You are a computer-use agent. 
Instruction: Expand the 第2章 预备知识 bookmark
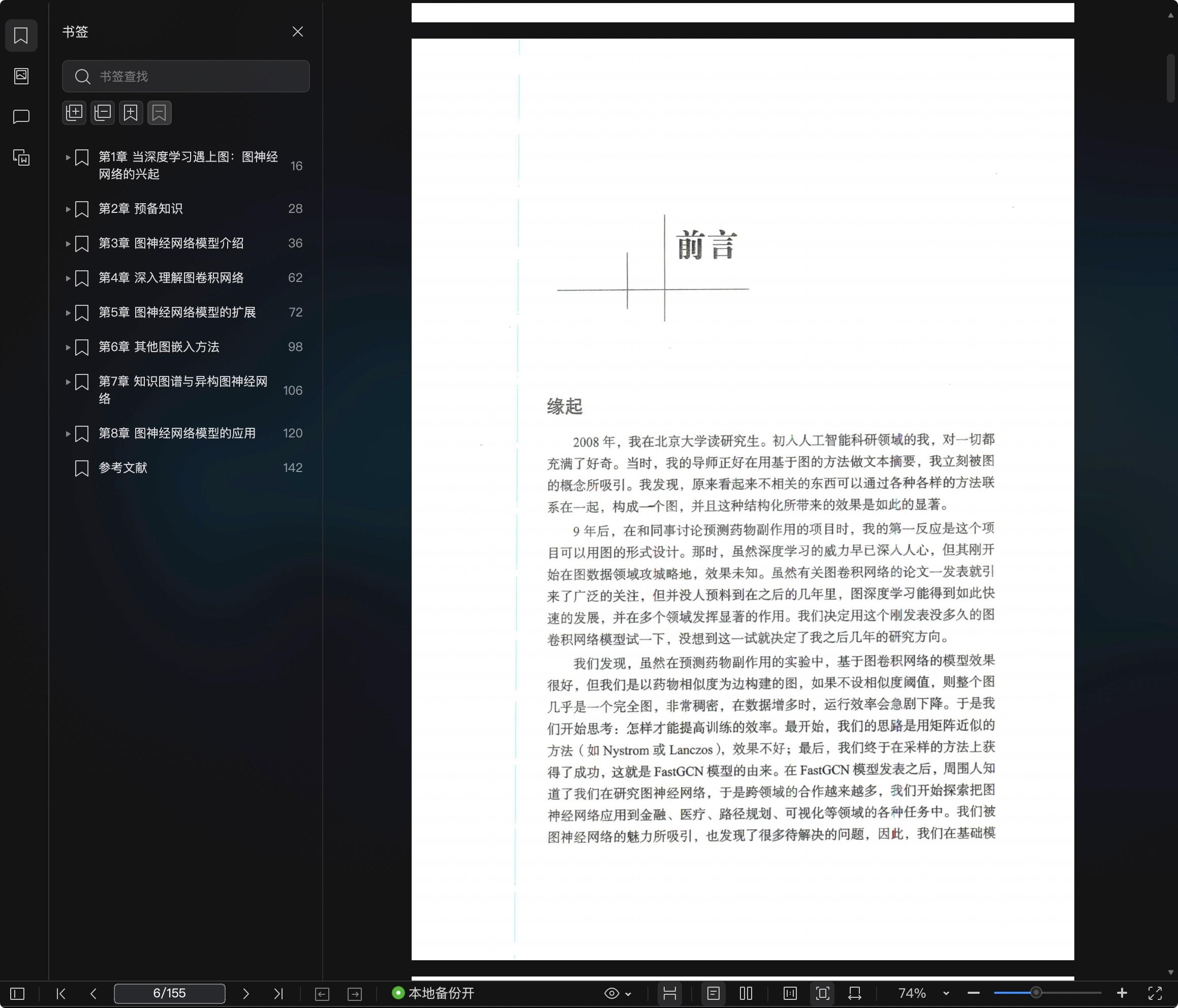[68, 209]
